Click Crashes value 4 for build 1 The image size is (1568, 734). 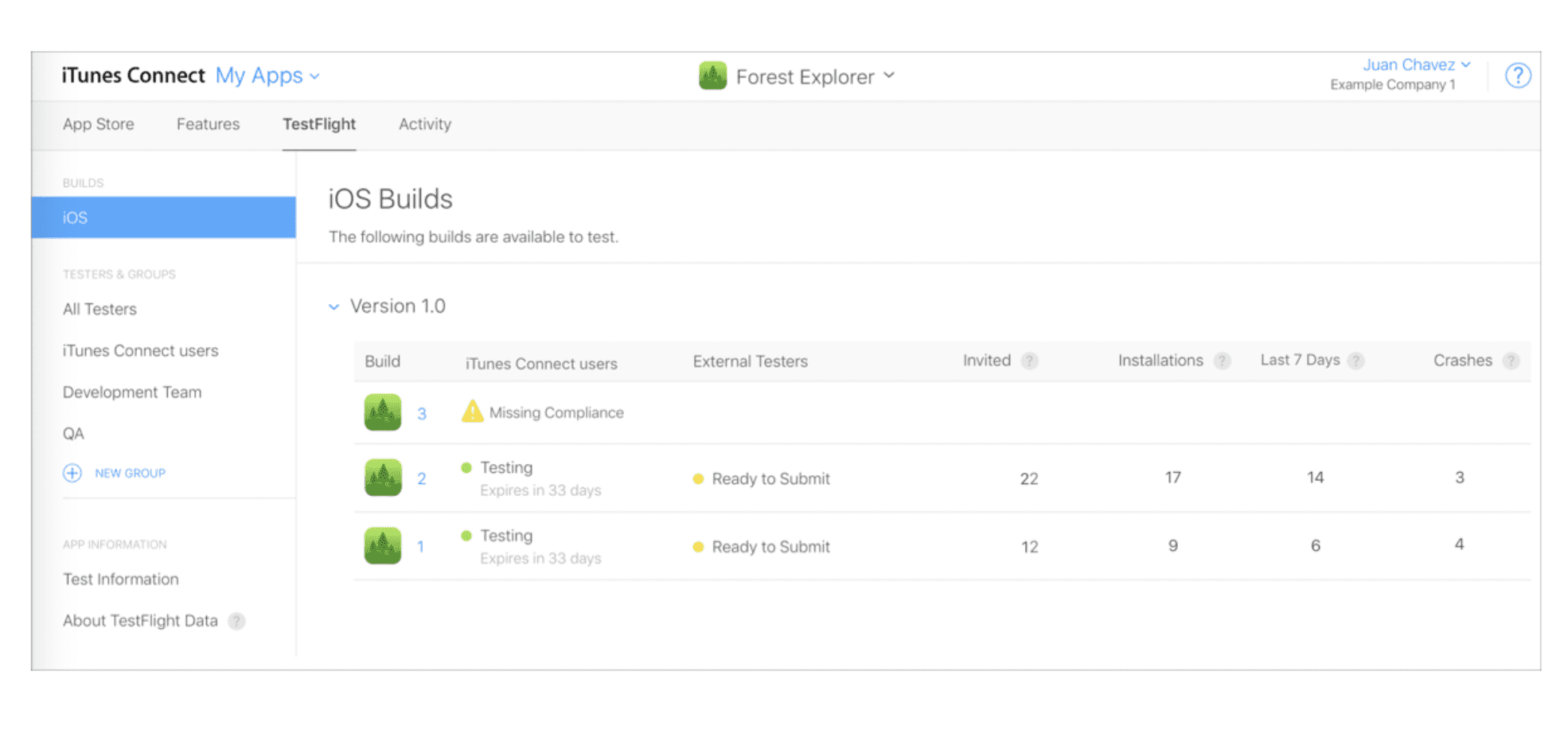tap(1459, 545)
